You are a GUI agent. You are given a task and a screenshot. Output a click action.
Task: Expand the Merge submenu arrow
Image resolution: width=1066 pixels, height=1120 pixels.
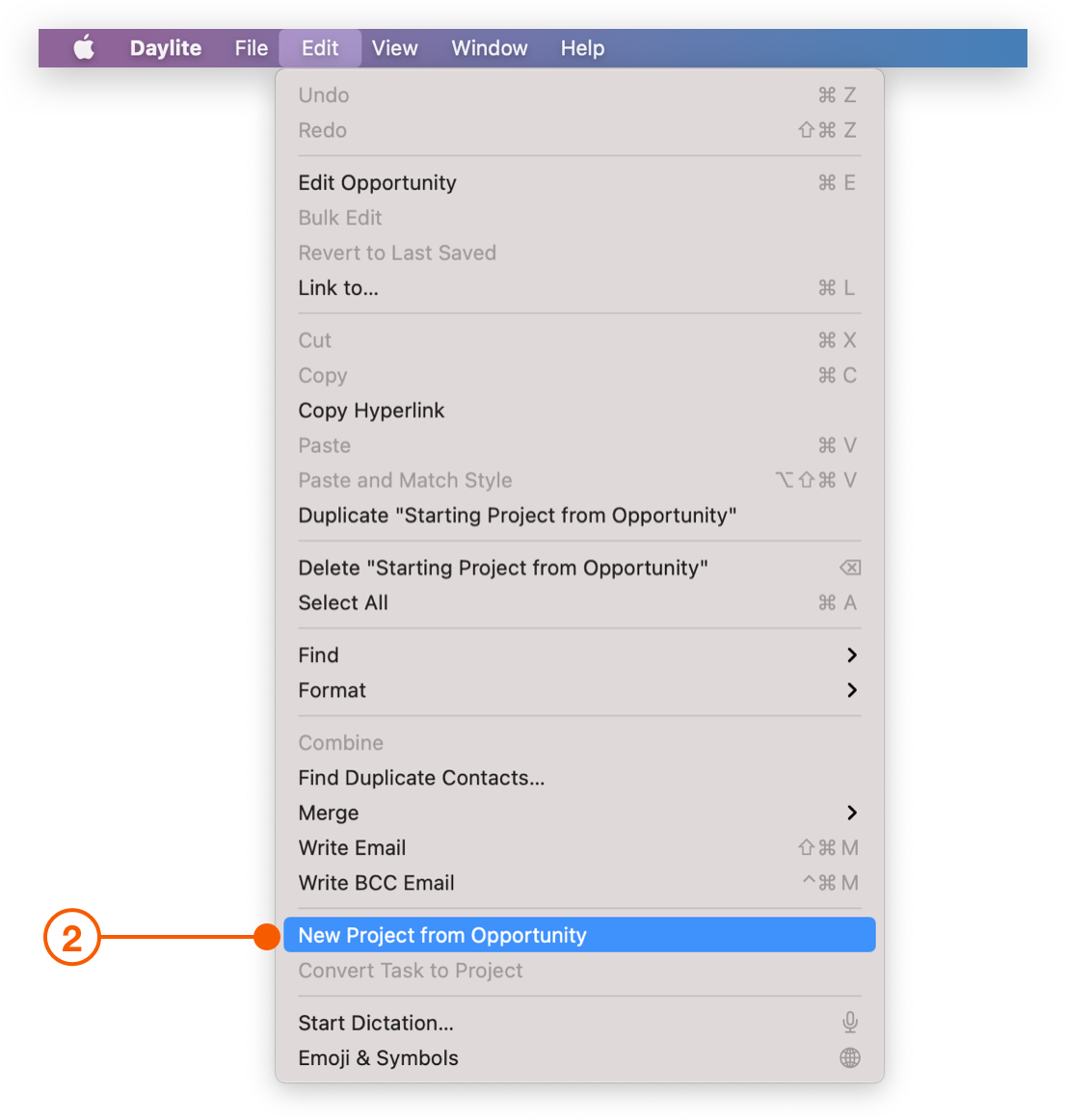[x=851, y=813]
